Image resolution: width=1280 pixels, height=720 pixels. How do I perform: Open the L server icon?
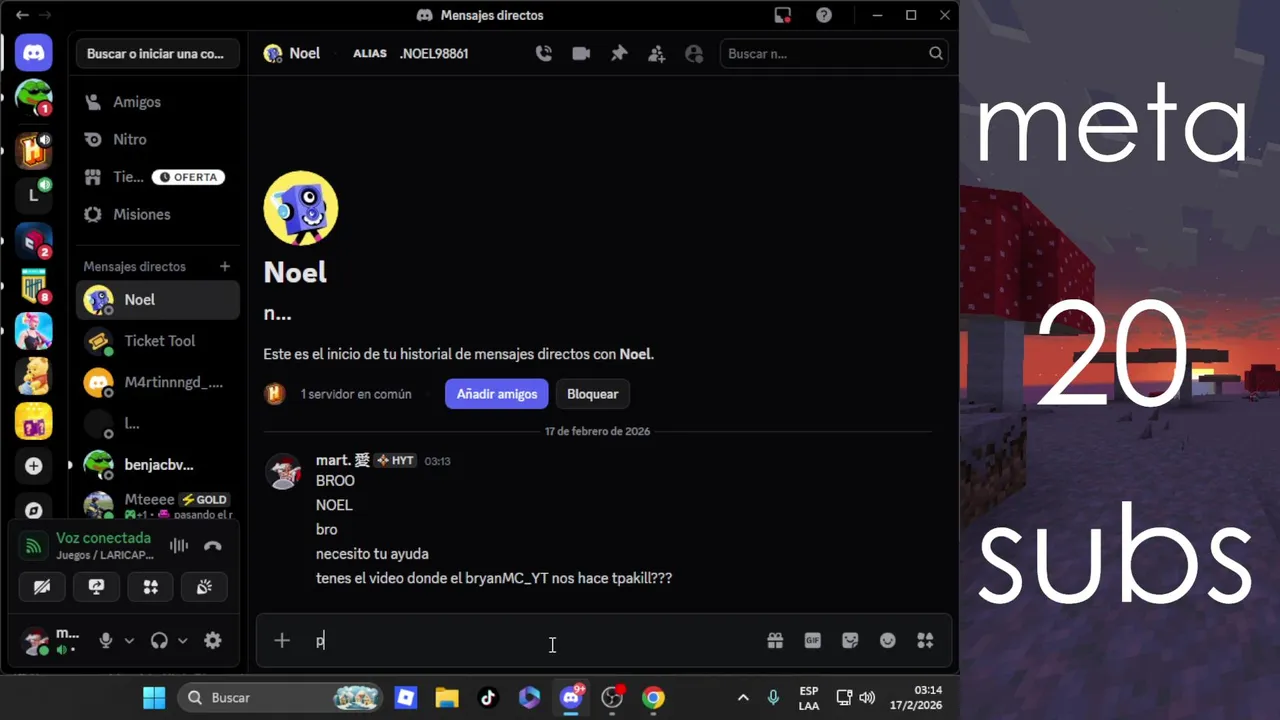(33, 195)
